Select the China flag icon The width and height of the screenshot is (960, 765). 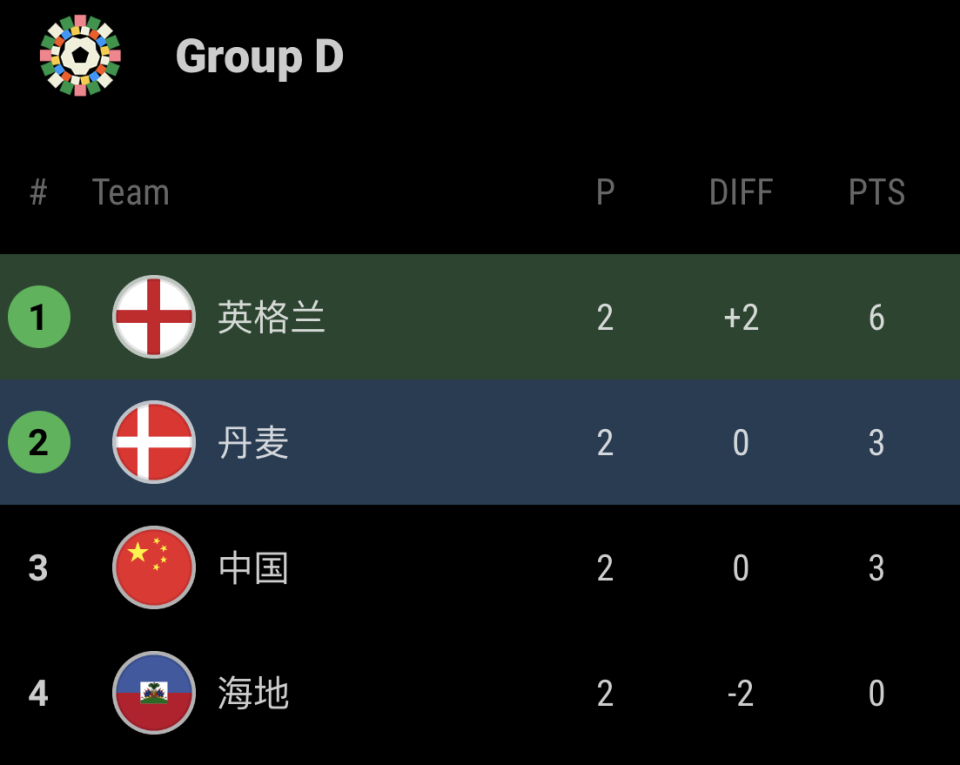[154, 568]
